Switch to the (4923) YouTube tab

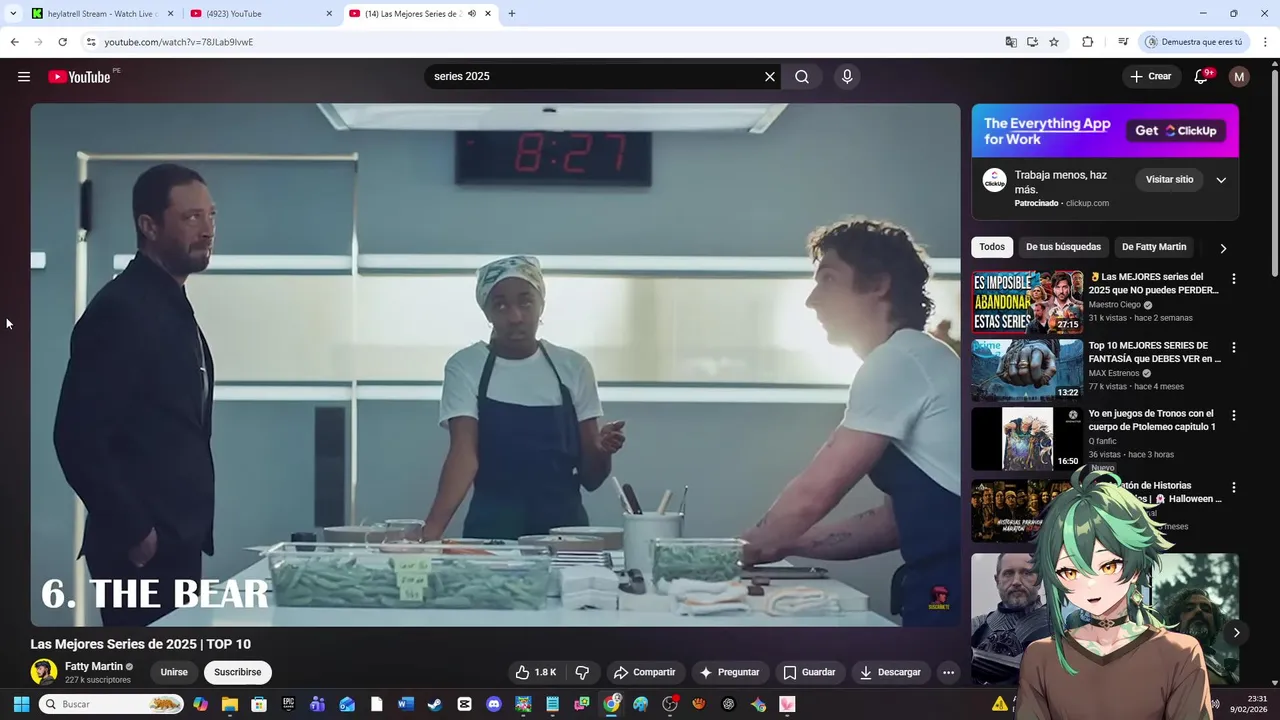262,14
